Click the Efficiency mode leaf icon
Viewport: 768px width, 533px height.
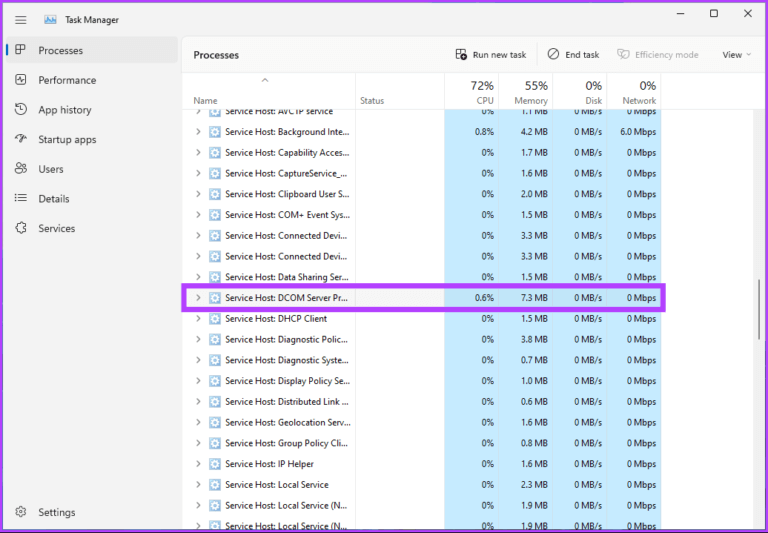(x=623, y=54)
